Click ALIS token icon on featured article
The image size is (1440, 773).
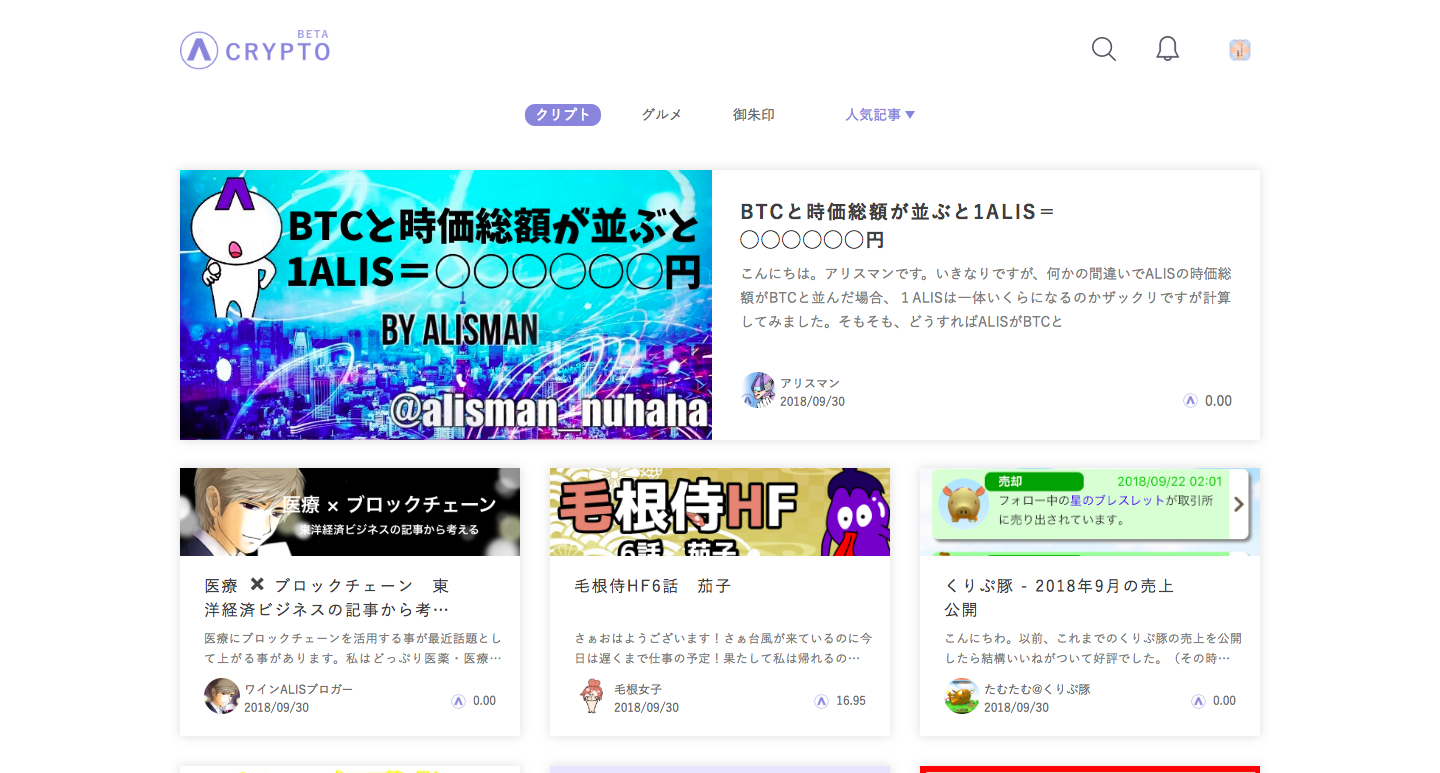tap(1190, 401)
